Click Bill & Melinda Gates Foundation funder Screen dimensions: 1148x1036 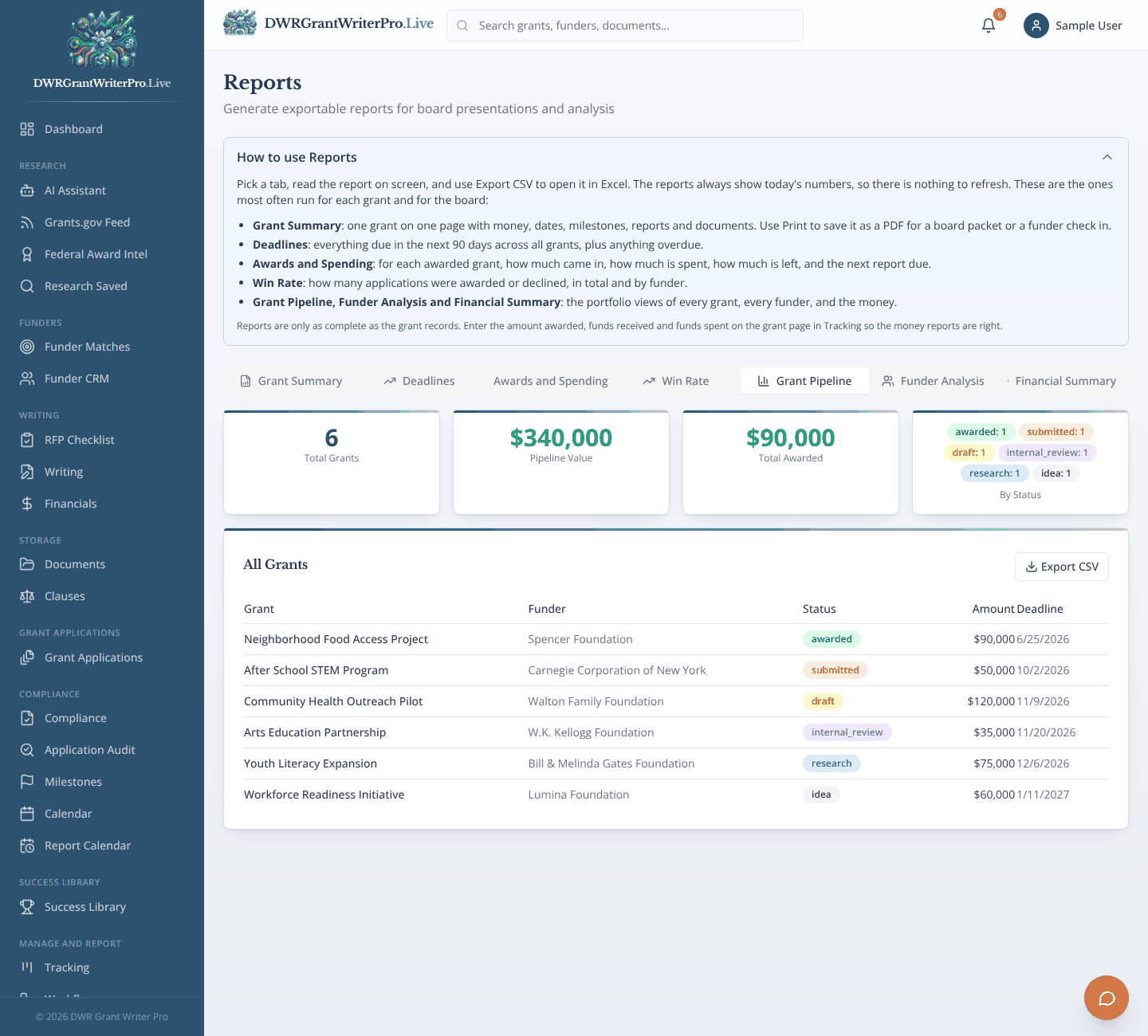(611, 763)
